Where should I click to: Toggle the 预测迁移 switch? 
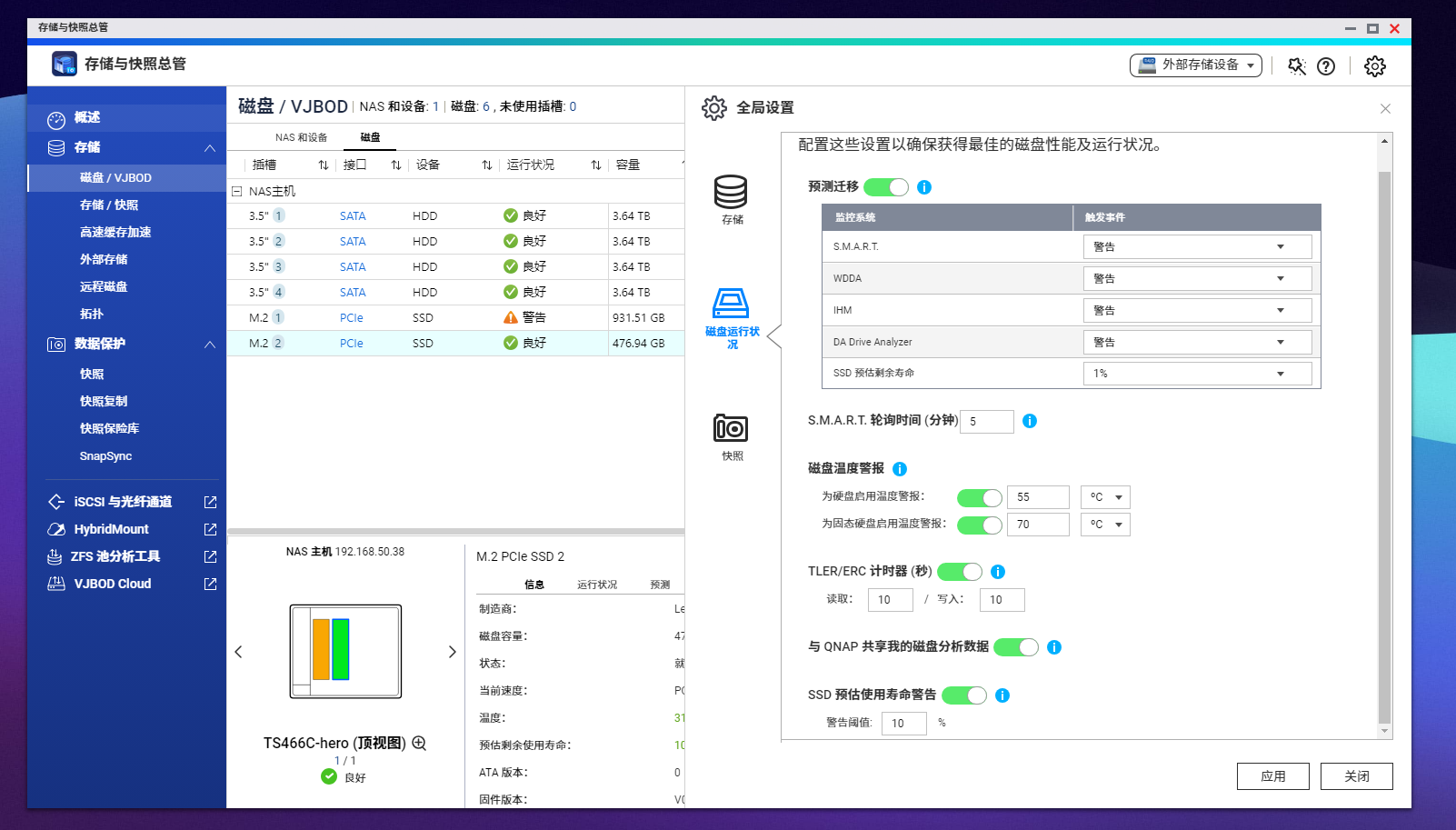886,187
